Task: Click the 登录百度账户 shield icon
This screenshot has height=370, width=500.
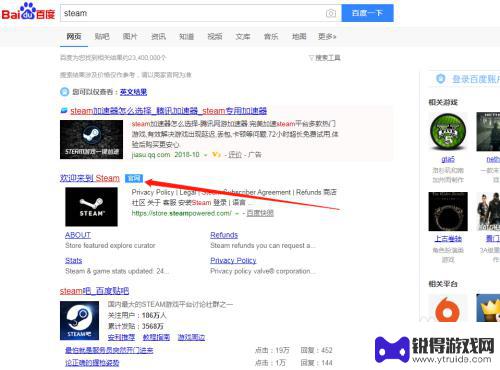Action: [x=441, y=79]
